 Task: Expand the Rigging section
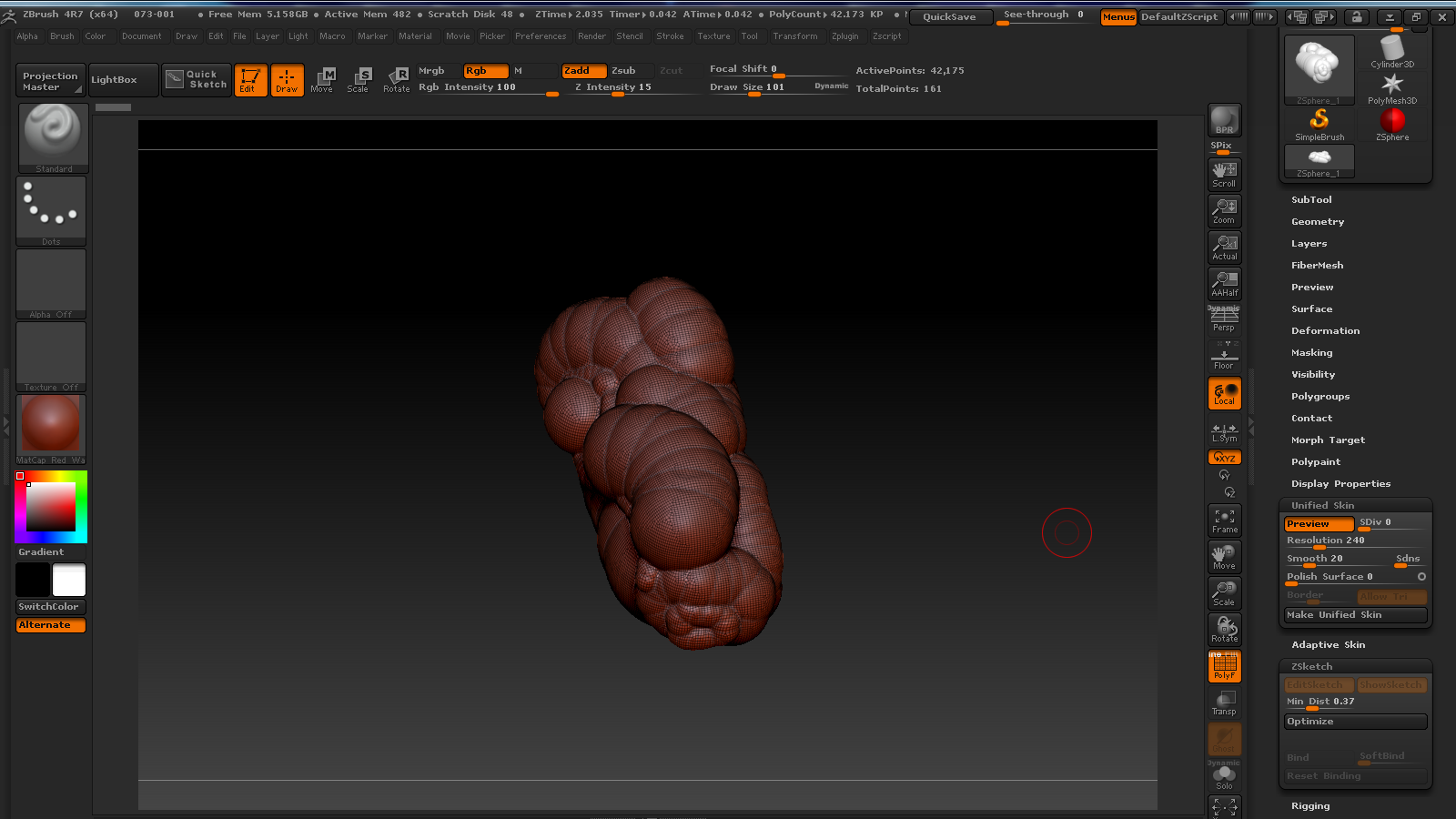(x=1310, y=805)
